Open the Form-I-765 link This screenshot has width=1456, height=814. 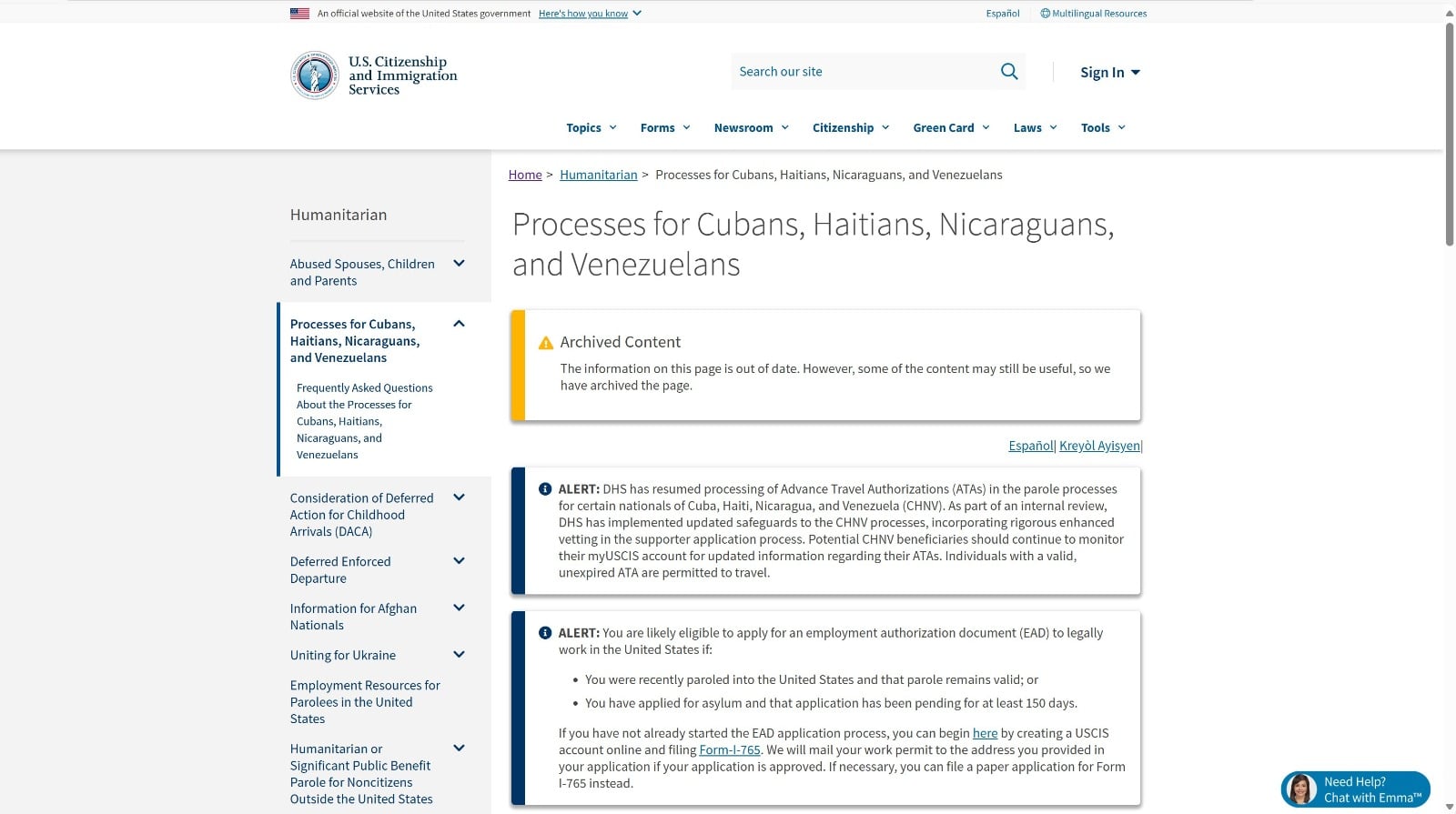[x=729, y=750]
